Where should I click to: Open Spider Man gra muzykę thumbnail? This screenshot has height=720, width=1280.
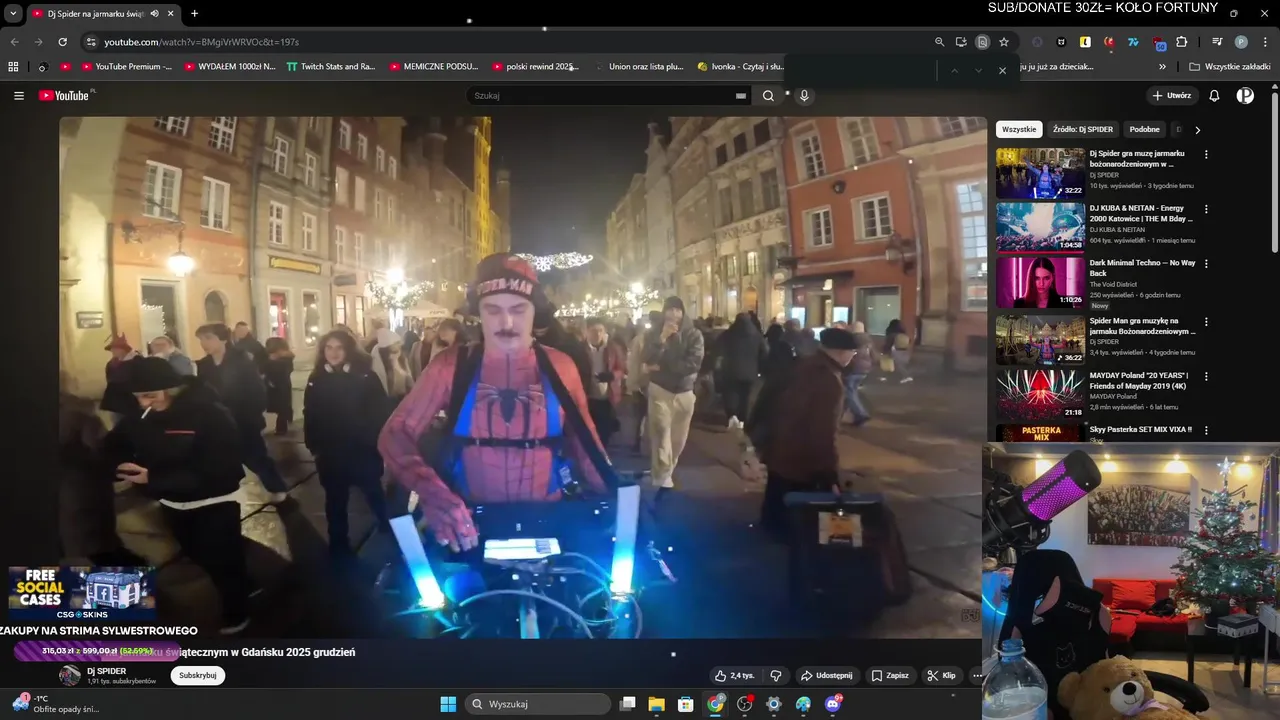click(x=1040, y=340)
